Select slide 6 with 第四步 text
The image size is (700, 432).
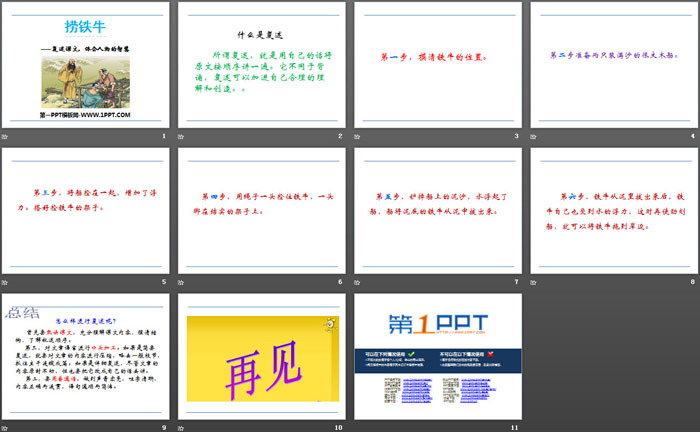click(262, 211)
